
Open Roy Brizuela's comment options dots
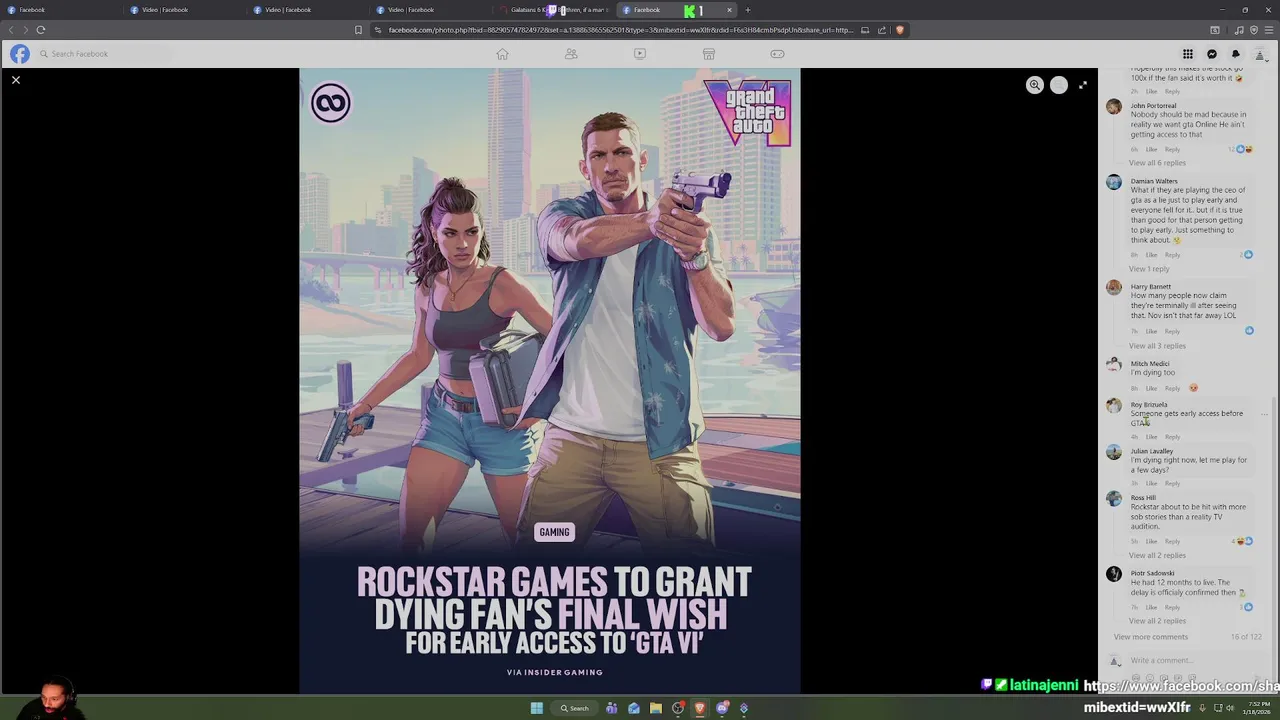pyautogui.click(x=1264, y=414)
